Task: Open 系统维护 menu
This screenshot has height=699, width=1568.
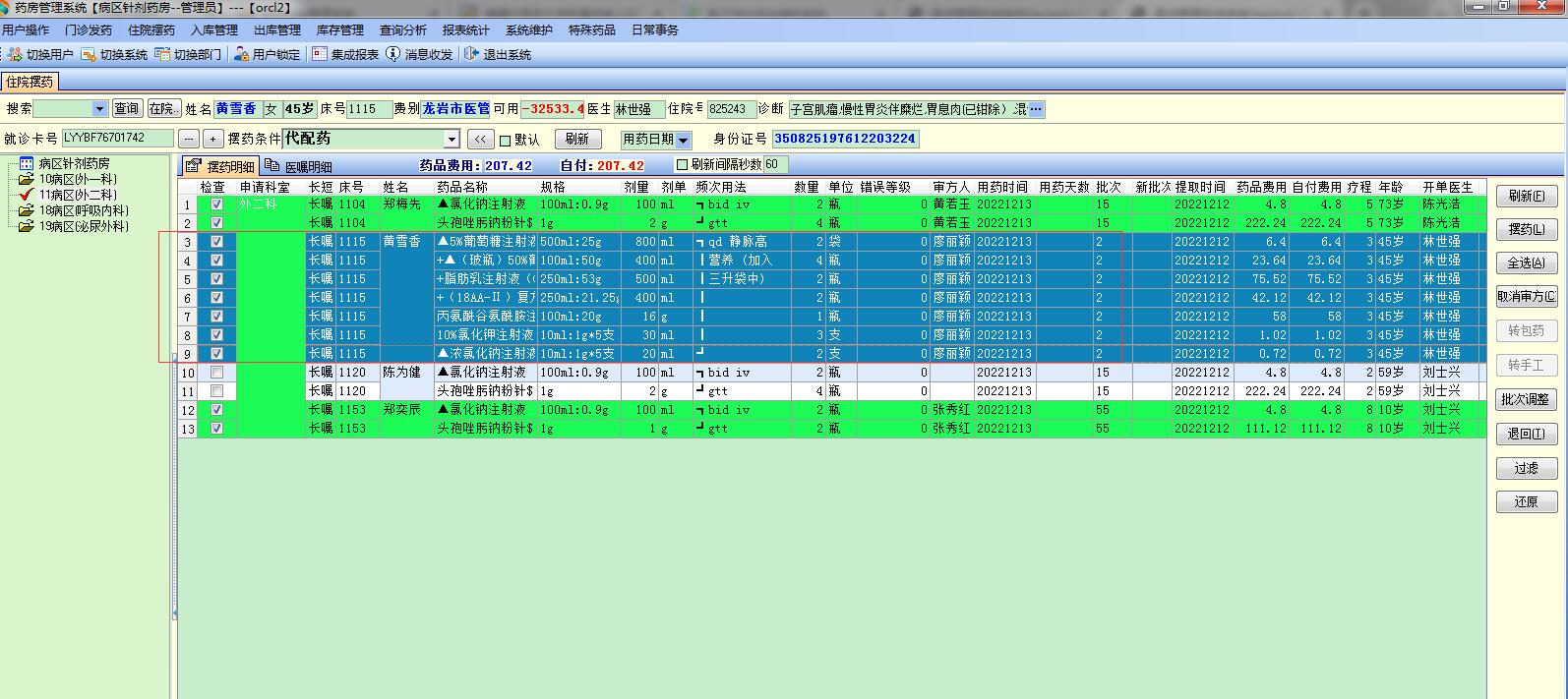Action: [529, 30]
